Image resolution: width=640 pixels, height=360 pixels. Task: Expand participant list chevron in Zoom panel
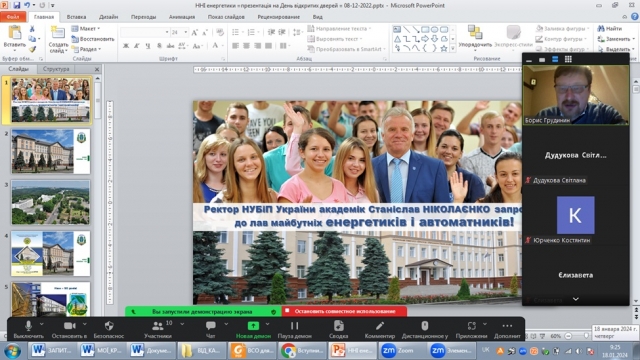[576, 299]
